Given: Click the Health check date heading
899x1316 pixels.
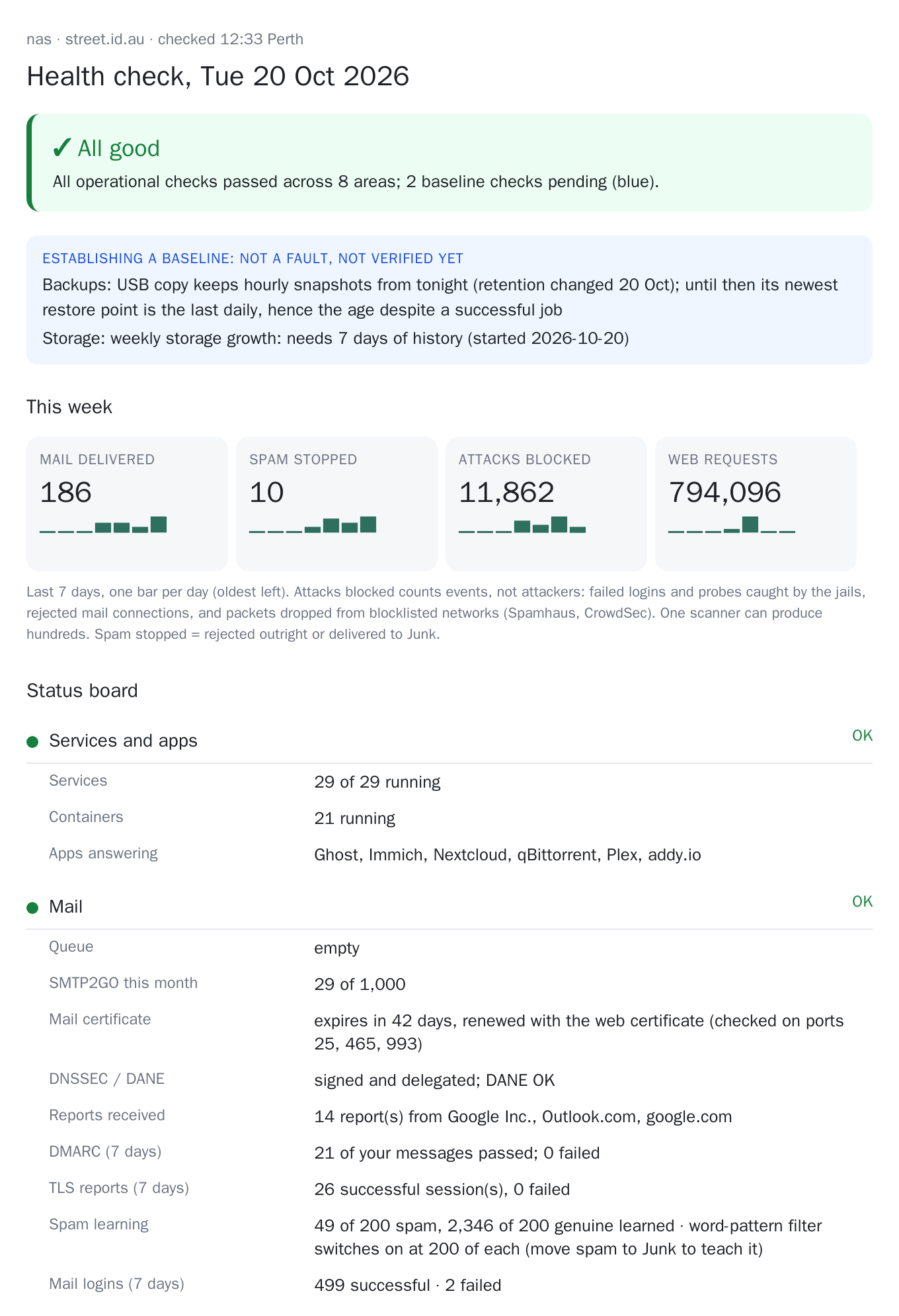Looking at the screenshot, I should [x=218, y=76].
